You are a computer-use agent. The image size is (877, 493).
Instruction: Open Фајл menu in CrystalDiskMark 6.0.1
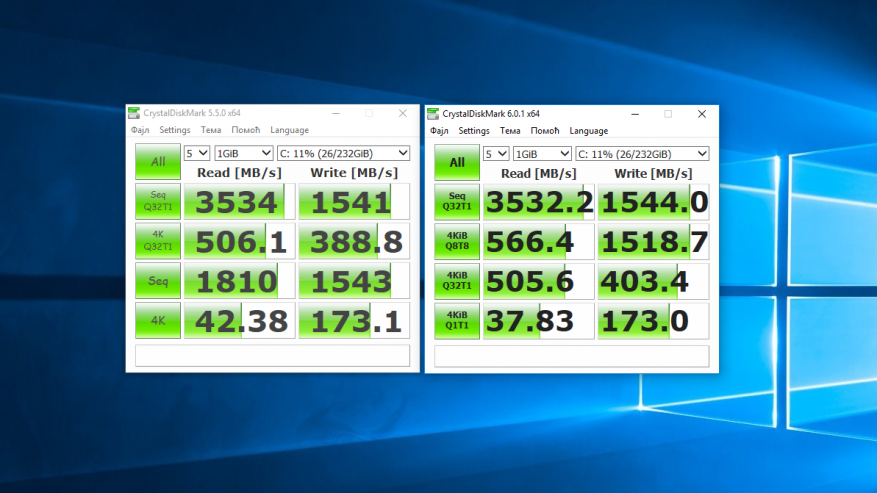pyautogui.click(x=439, y=131)
